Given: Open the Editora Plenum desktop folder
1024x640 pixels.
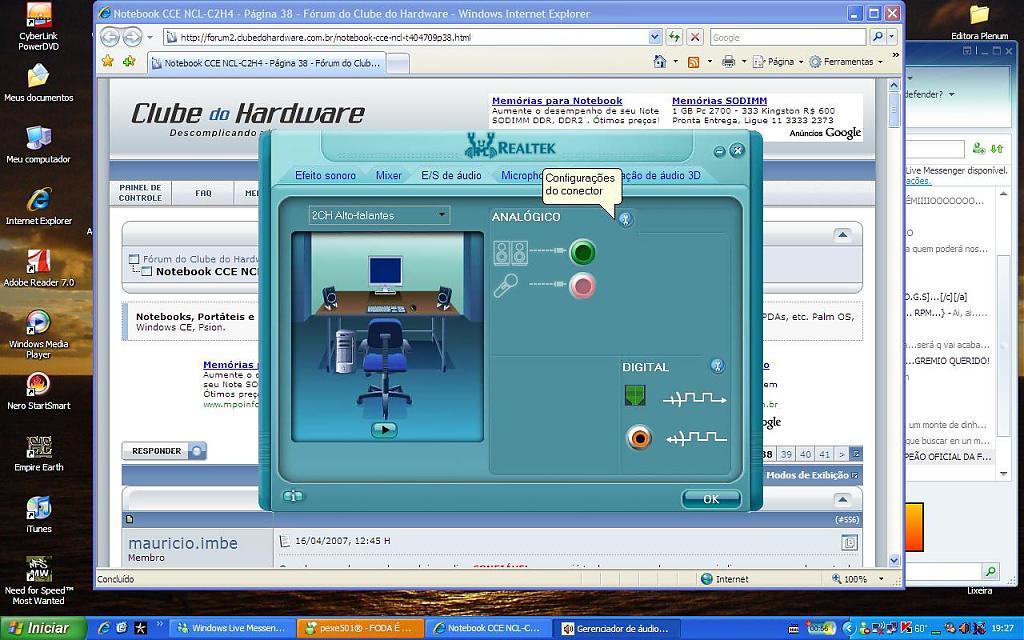Looking at the screenshot, I should (979, 22).
